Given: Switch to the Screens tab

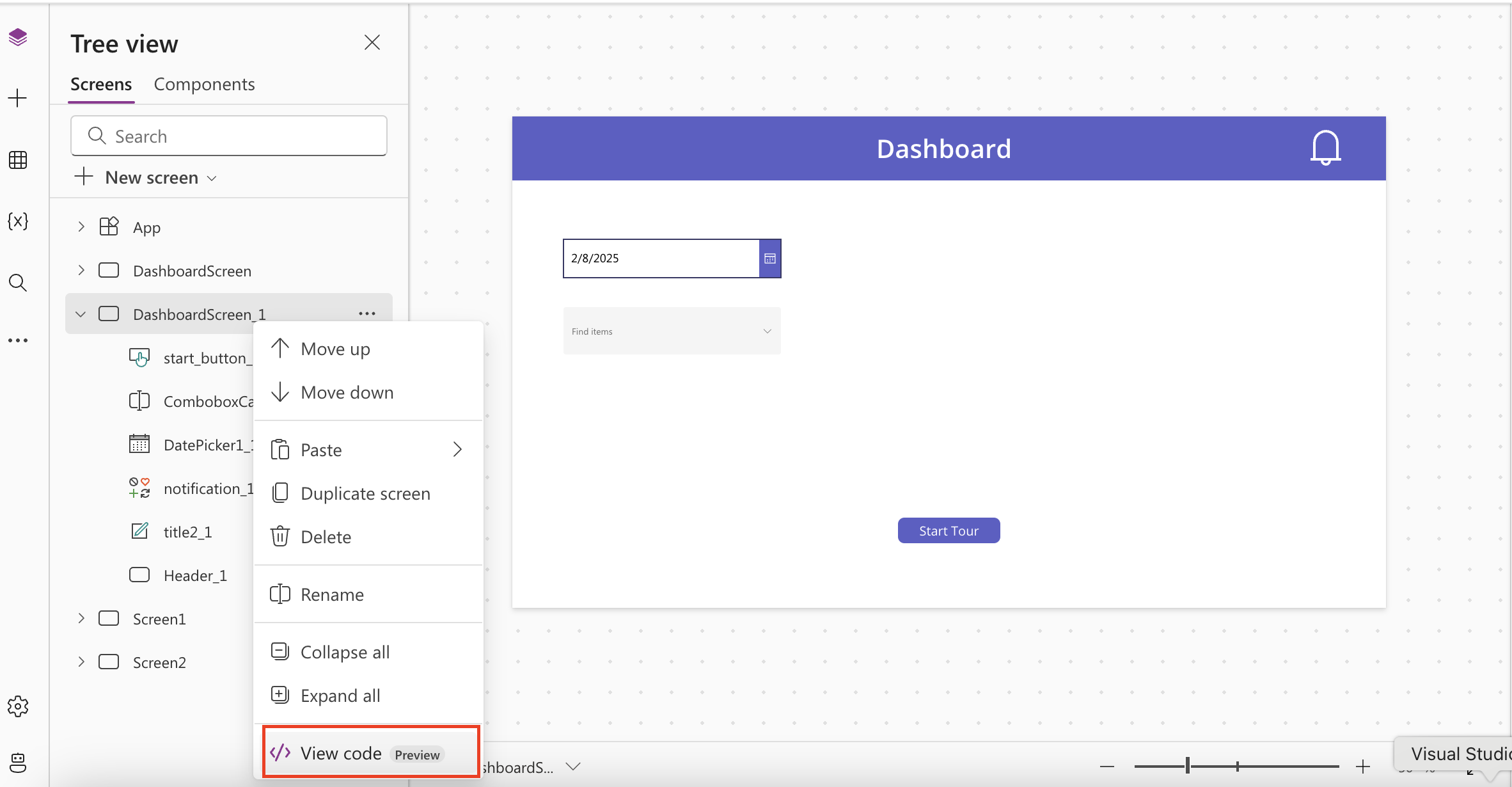Looking at the screenshot, I should point(101,84).
